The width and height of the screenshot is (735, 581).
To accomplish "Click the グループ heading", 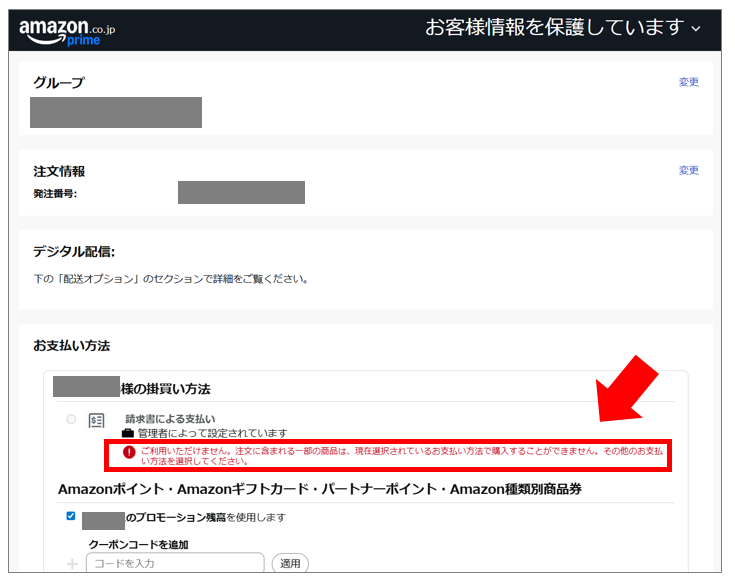I will click(x=59, y=83).
